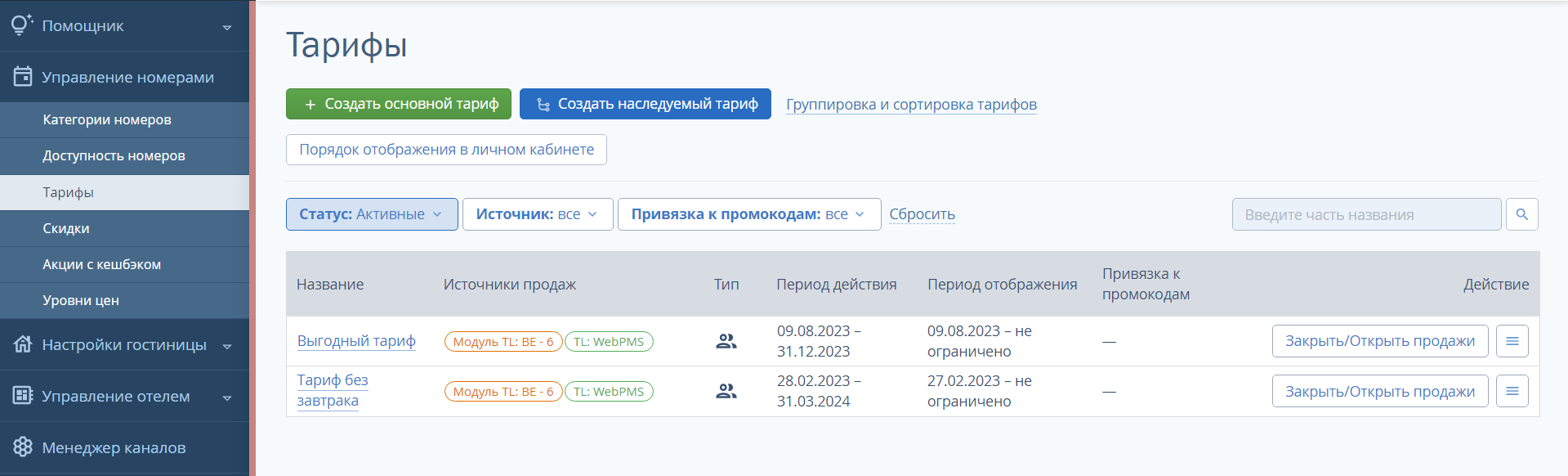This screenshot has height=476, width=1568.
Task: Open Менеджер каналов sidebar section
Action: [x=124, y=447]
